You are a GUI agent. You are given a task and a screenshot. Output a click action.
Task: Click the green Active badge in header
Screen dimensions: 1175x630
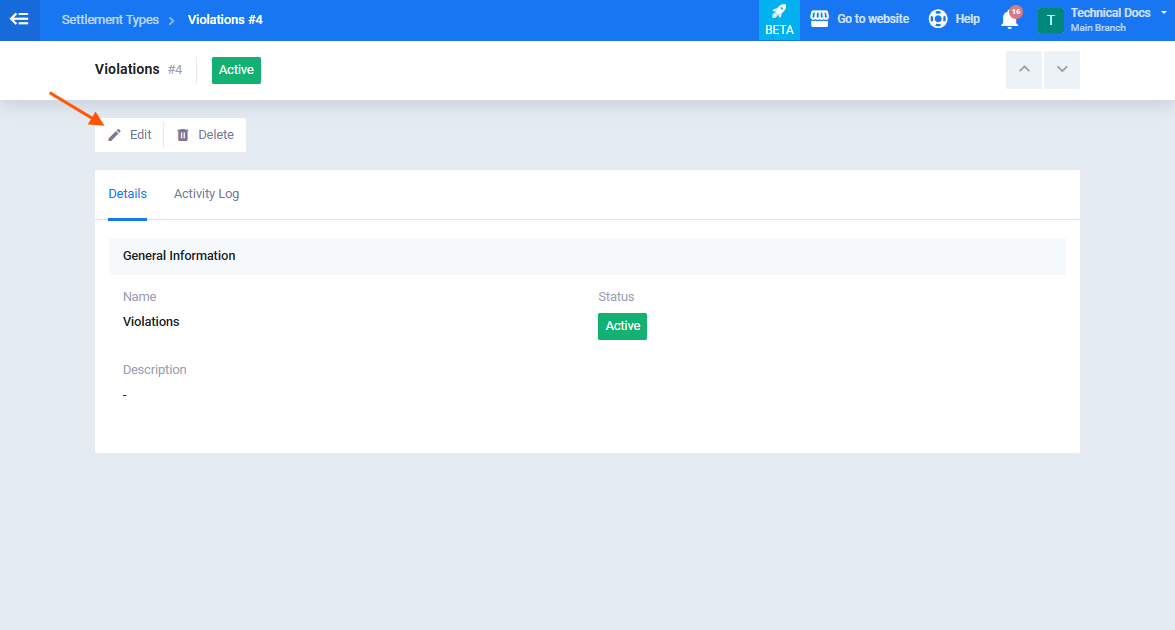point(236,70)
